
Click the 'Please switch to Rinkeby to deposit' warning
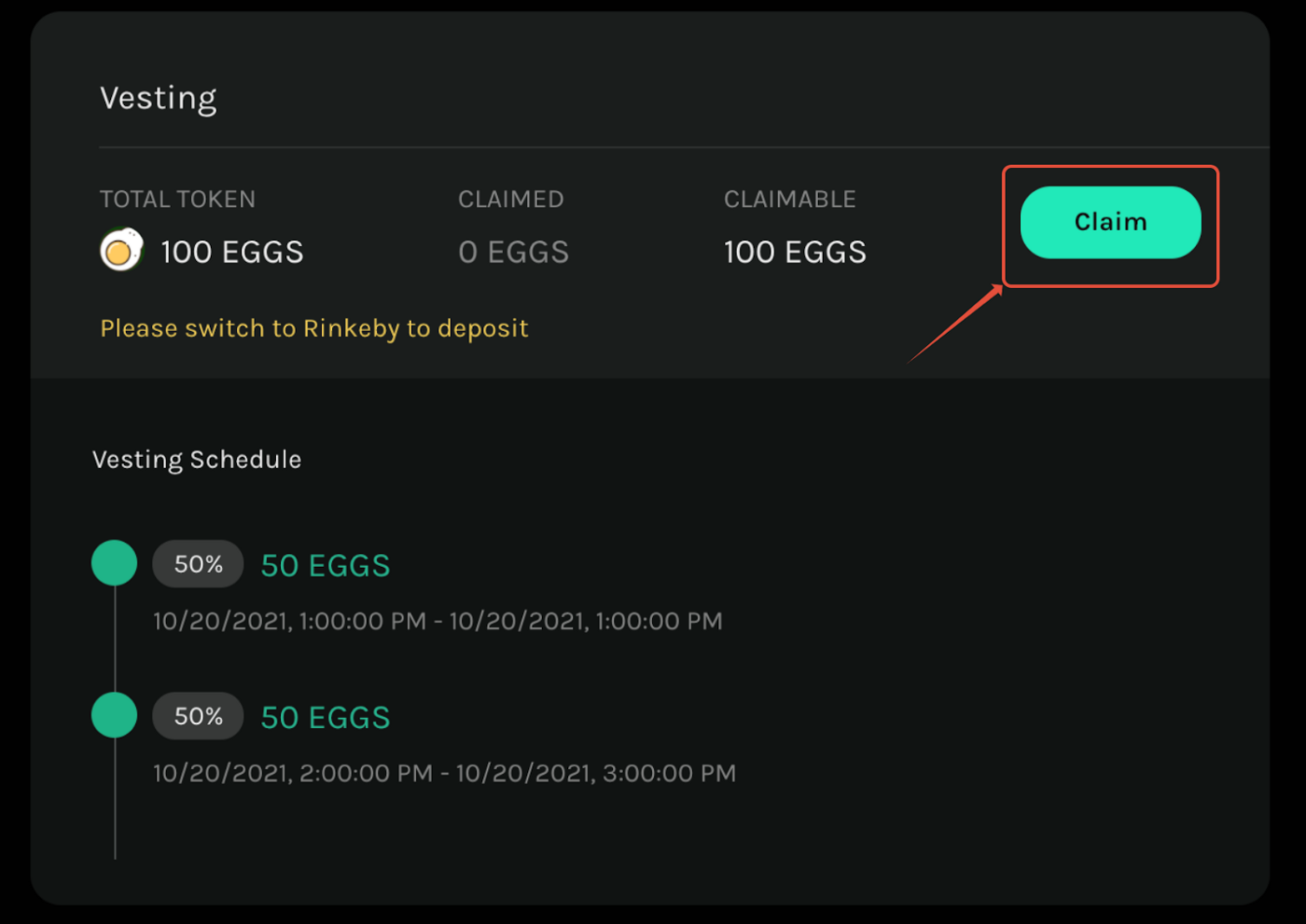tap(314, 328)
